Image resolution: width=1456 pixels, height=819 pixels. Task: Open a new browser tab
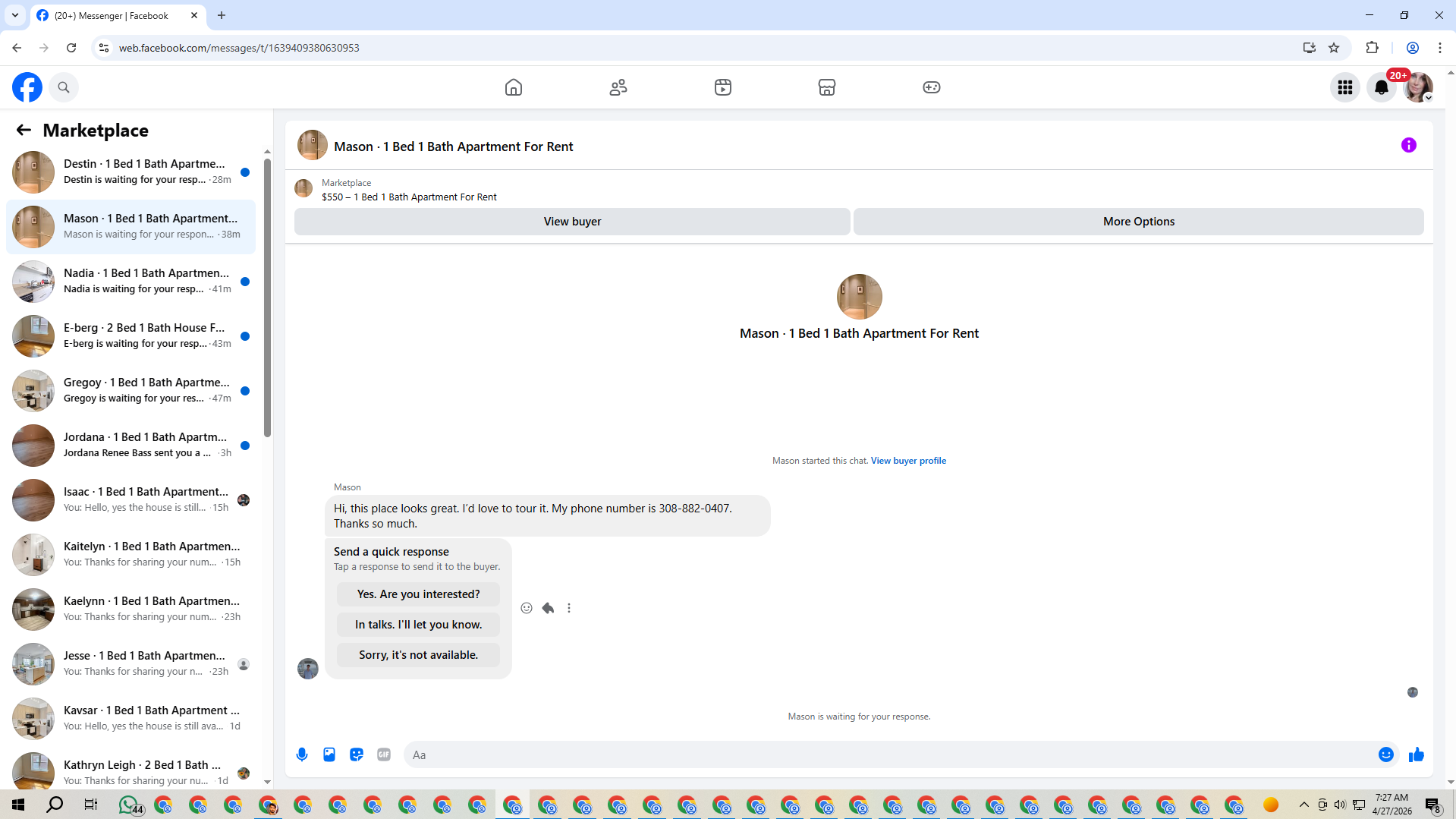click(222, 15)
